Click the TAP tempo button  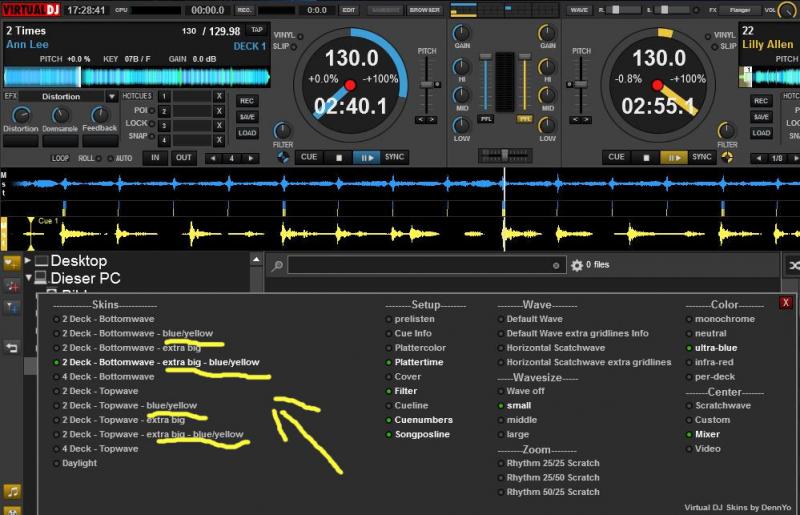(x=257, y=30)
